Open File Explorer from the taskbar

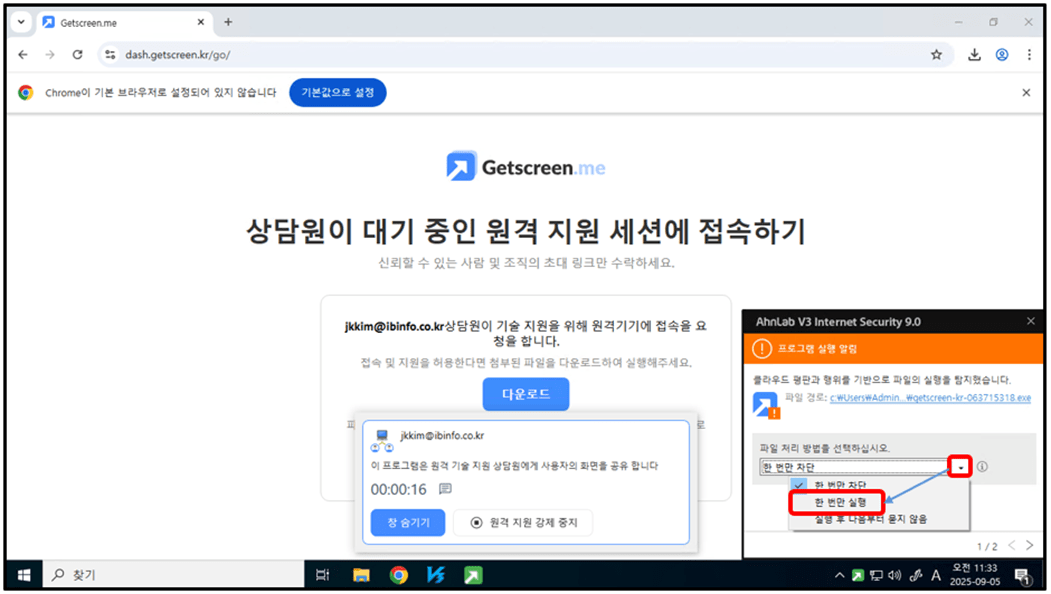point(361,575)
